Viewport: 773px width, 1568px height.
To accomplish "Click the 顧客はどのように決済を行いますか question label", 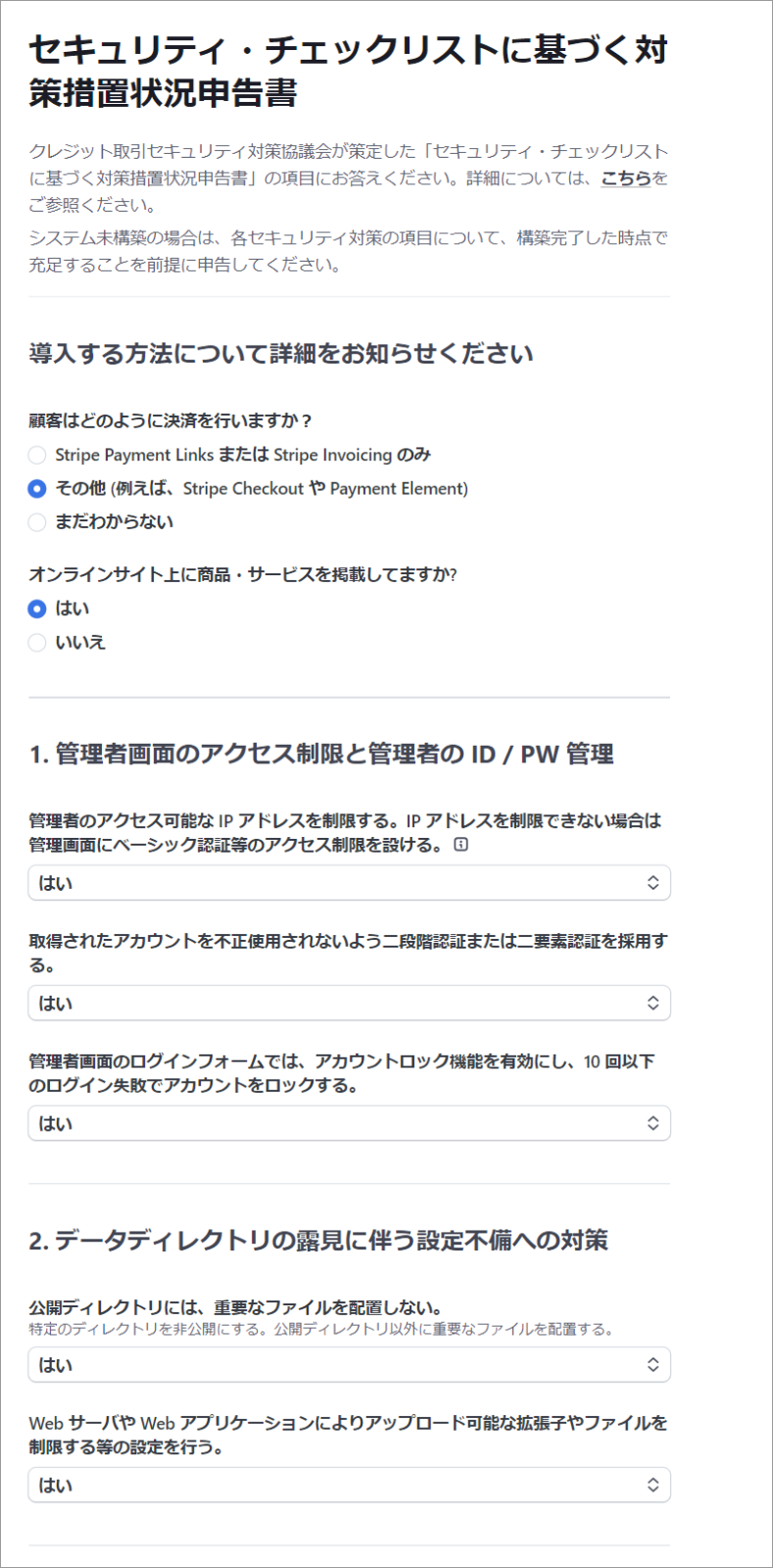I will click(170, 420).
